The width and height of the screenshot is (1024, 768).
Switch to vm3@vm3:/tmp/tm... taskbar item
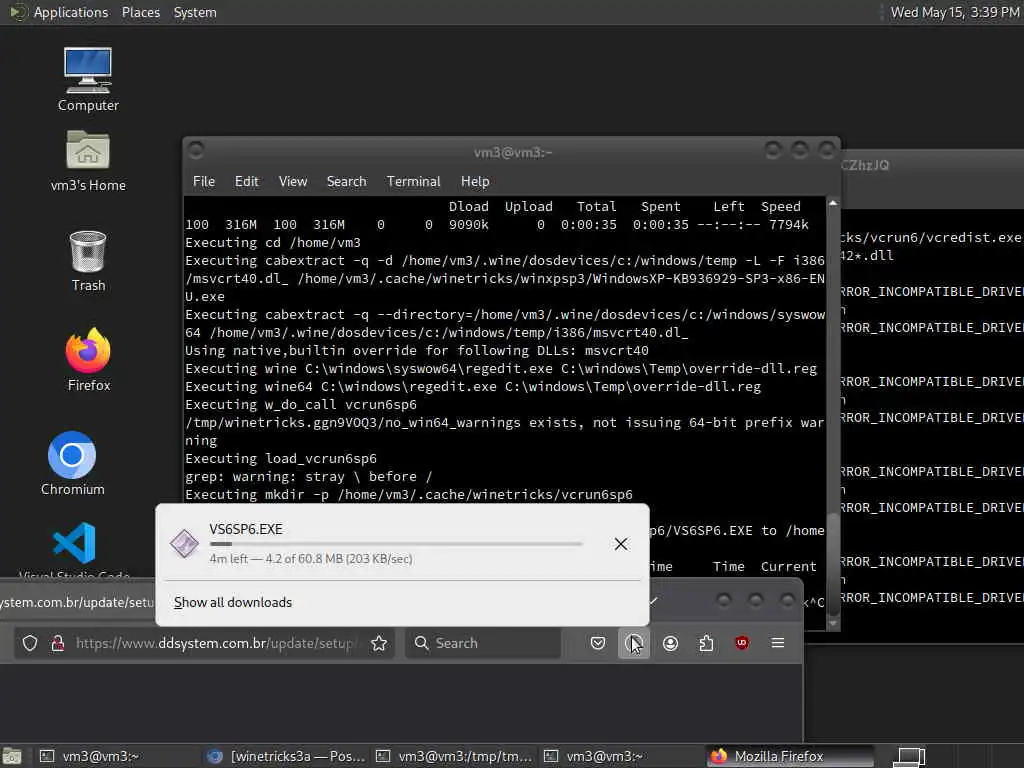coord(455,756)
